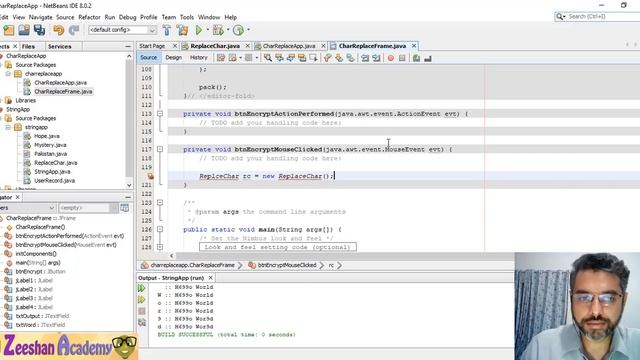The width and height of the screenshot is (640, 360).
Task: Switch to the CharReplaceApp.java editor tab
Action: tap(288, 46)
